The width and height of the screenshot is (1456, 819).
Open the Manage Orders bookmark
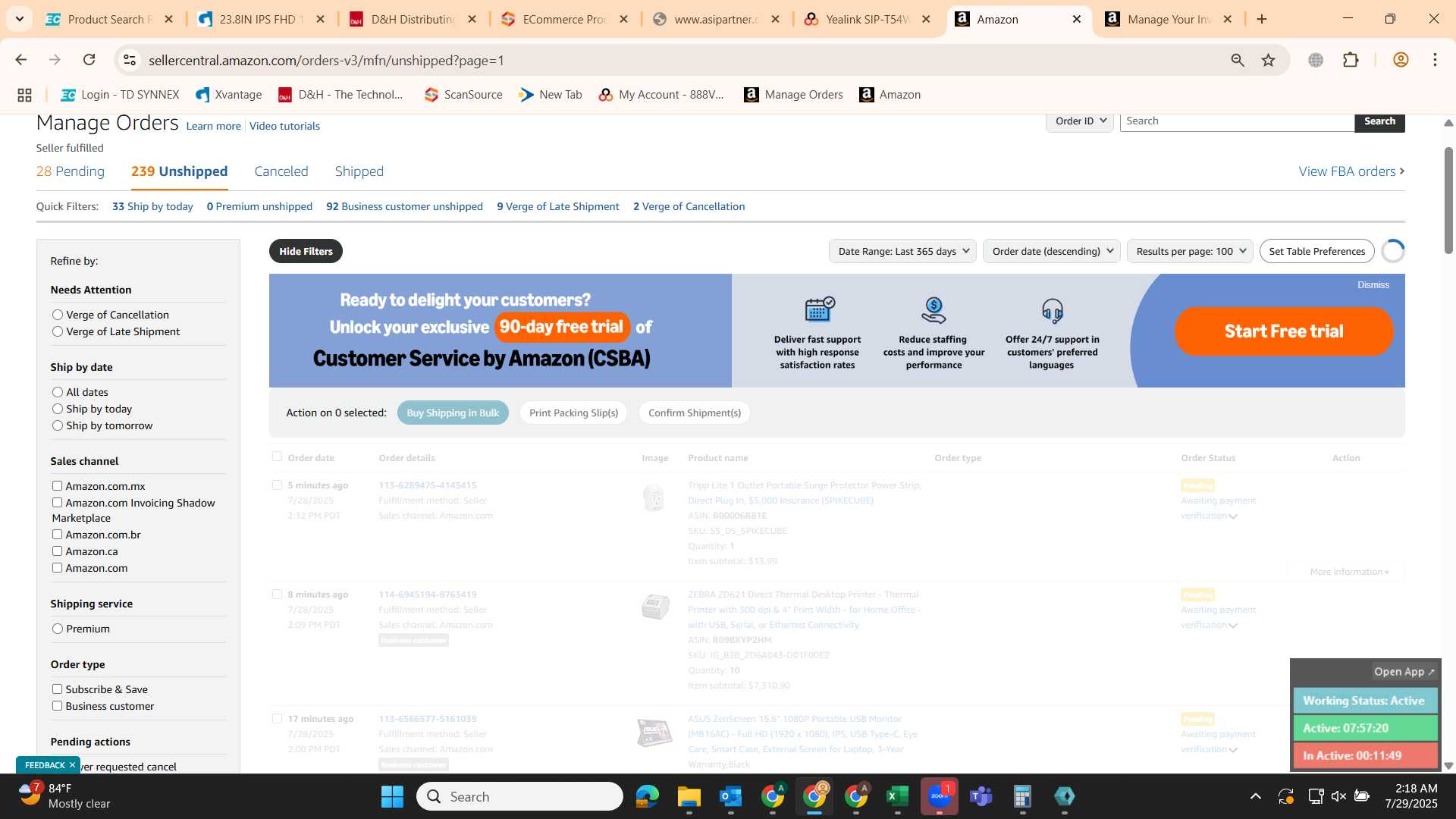point(793,95)
